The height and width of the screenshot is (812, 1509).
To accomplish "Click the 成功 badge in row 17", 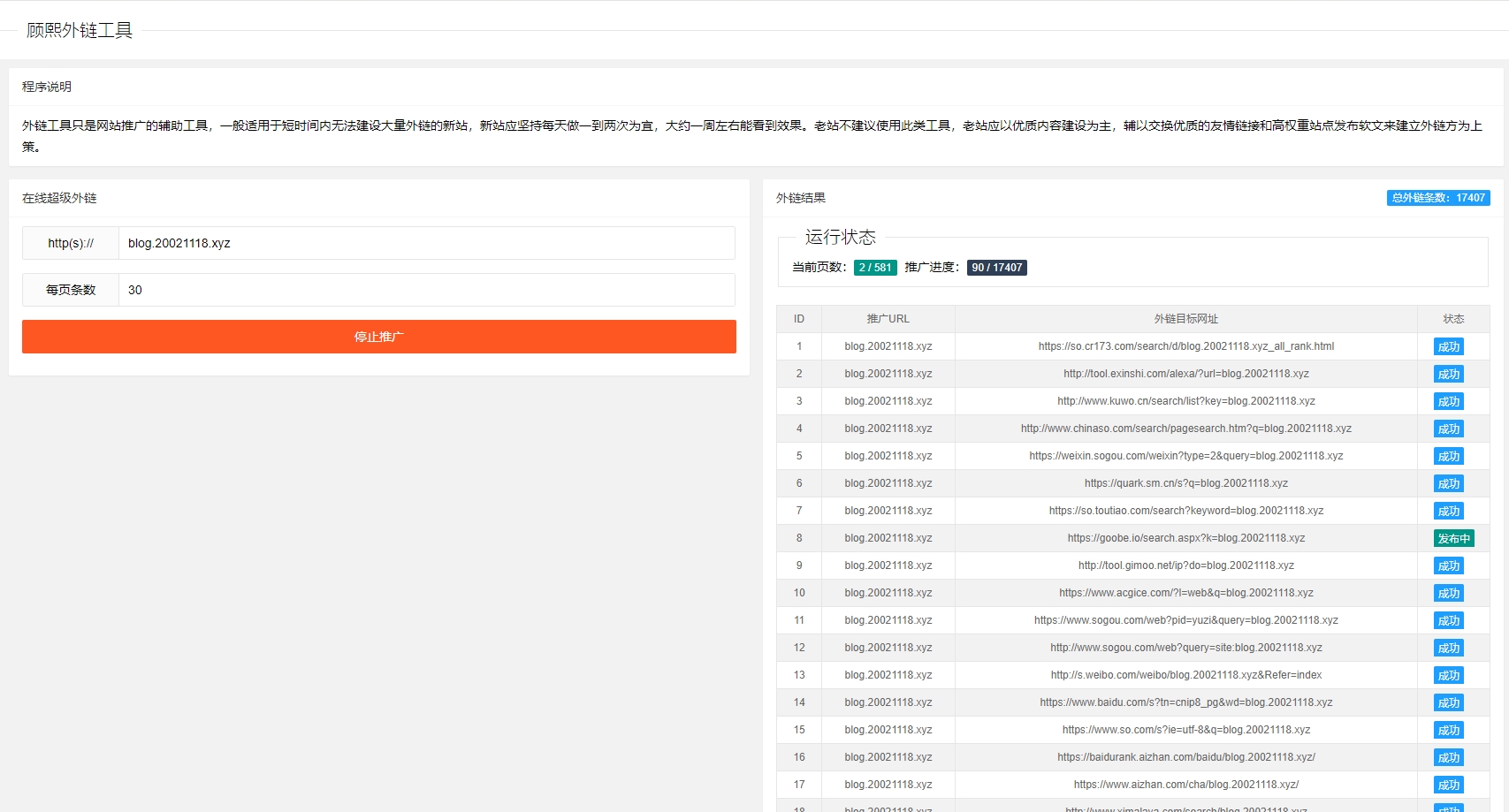I will click(1448, 785).
